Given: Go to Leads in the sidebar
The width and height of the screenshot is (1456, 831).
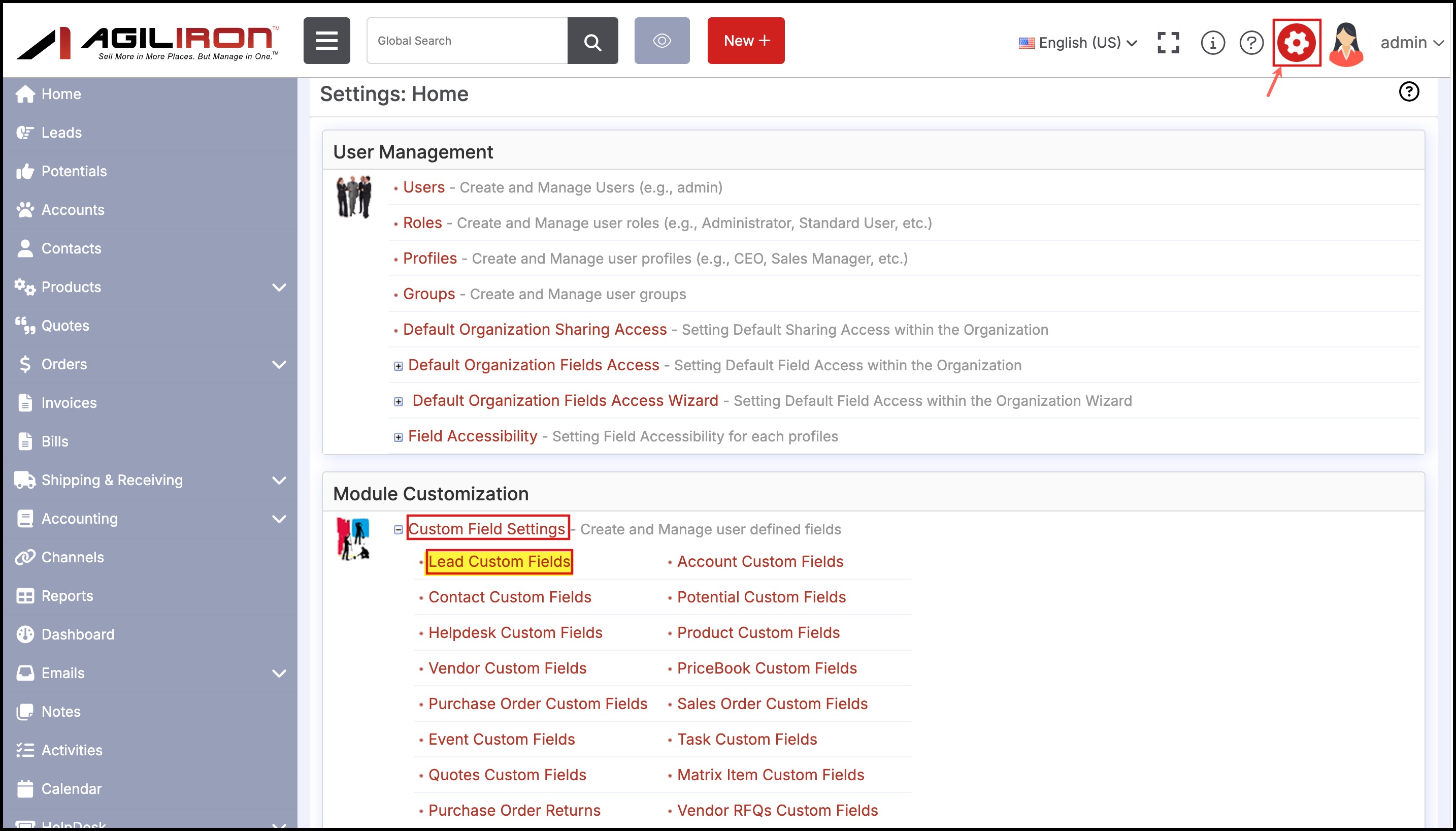Looking at the screenshot, I should 61,133.
